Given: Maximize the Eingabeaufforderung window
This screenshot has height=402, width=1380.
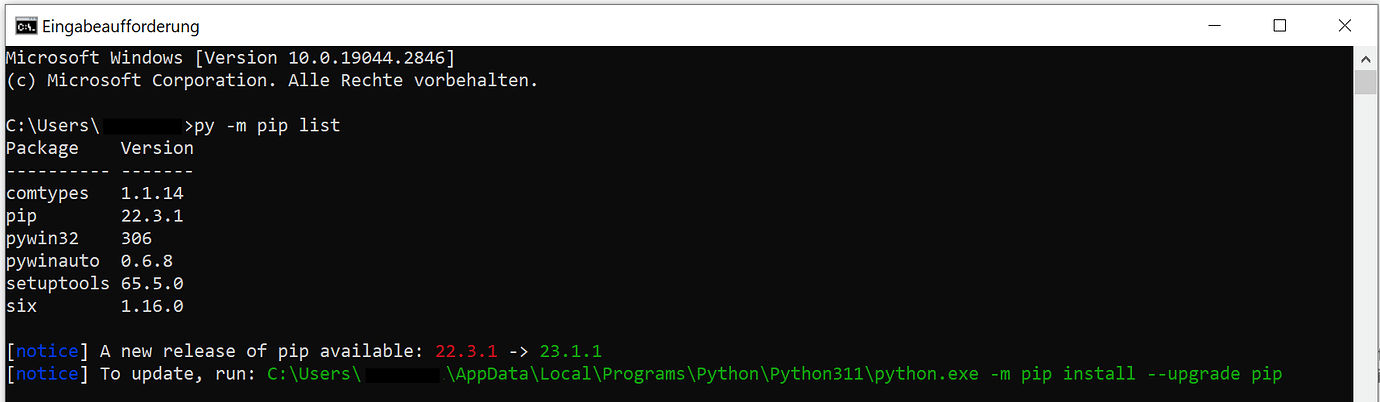Looking at the screenshot, I should [1279, 26].
